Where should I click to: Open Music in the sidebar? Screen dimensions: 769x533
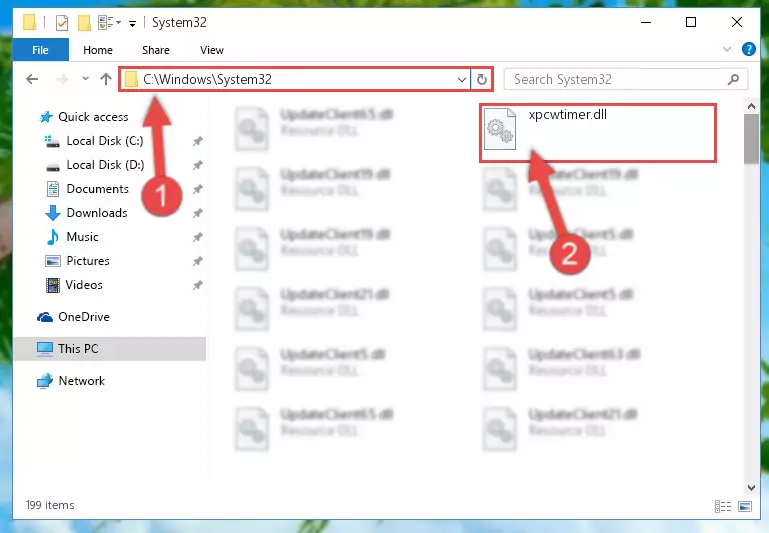click(x=82, y=237)
